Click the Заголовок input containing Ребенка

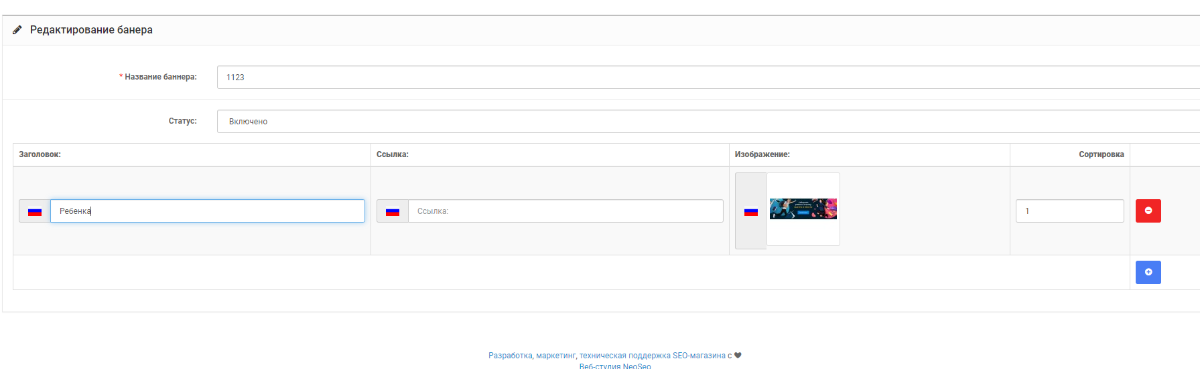[207, 211]
